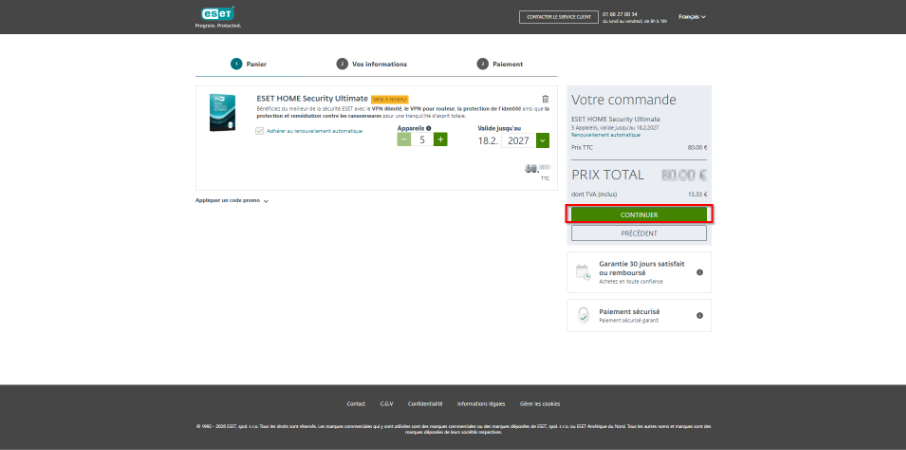This screenshot has height=450, width=906.
Task: Open info icon on 30-day guarantee card
Action: coord(700,272)
